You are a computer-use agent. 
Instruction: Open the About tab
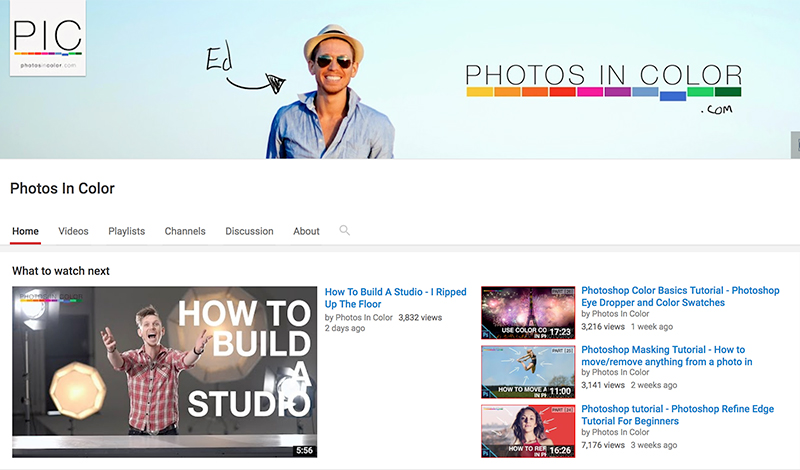306,231
